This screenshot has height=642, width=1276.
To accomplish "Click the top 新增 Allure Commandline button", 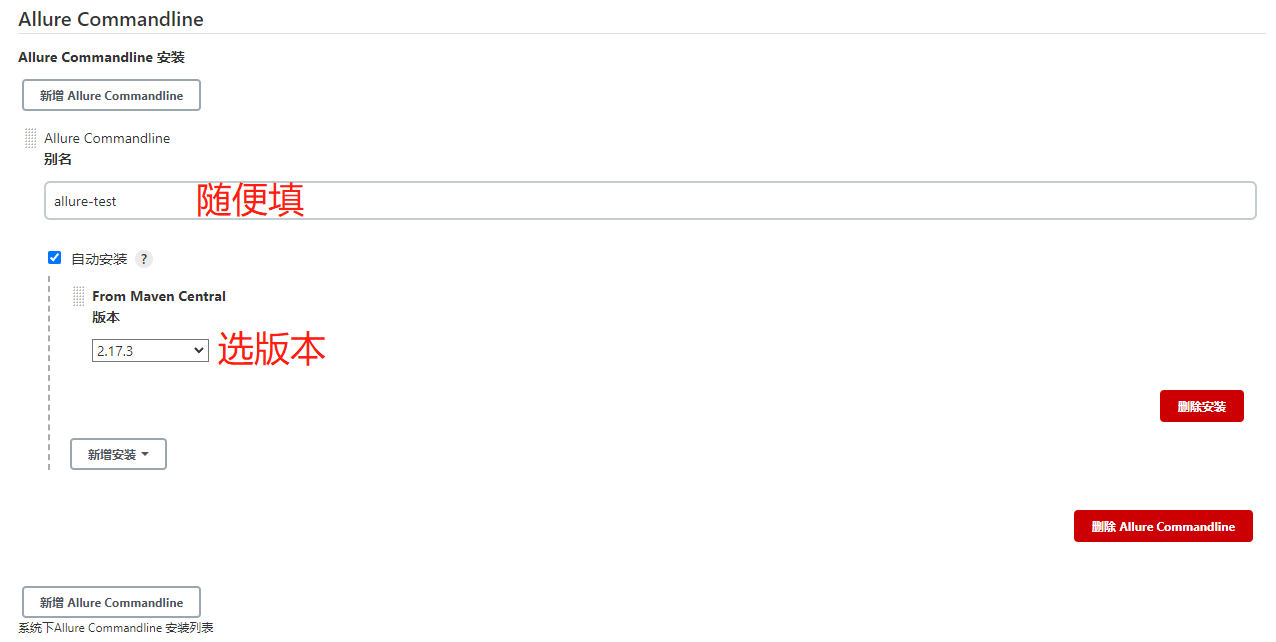I will [111, 96].
